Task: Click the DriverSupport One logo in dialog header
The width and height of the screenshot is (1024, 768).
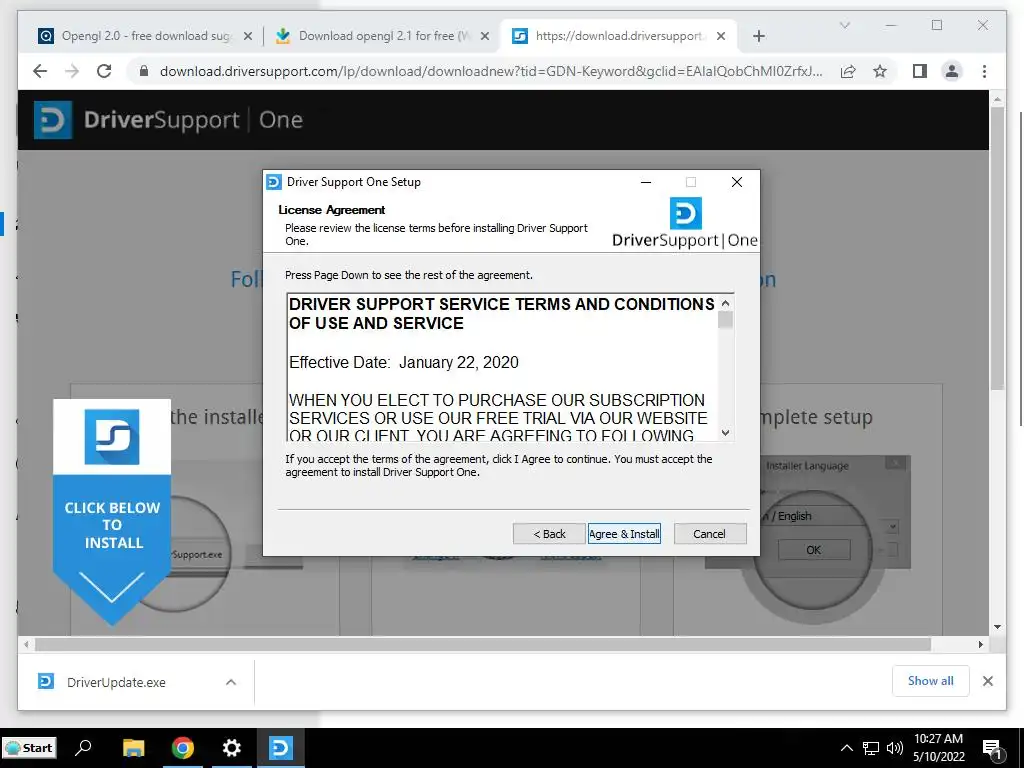Action: pyautogui.click(x=685, y=222)
